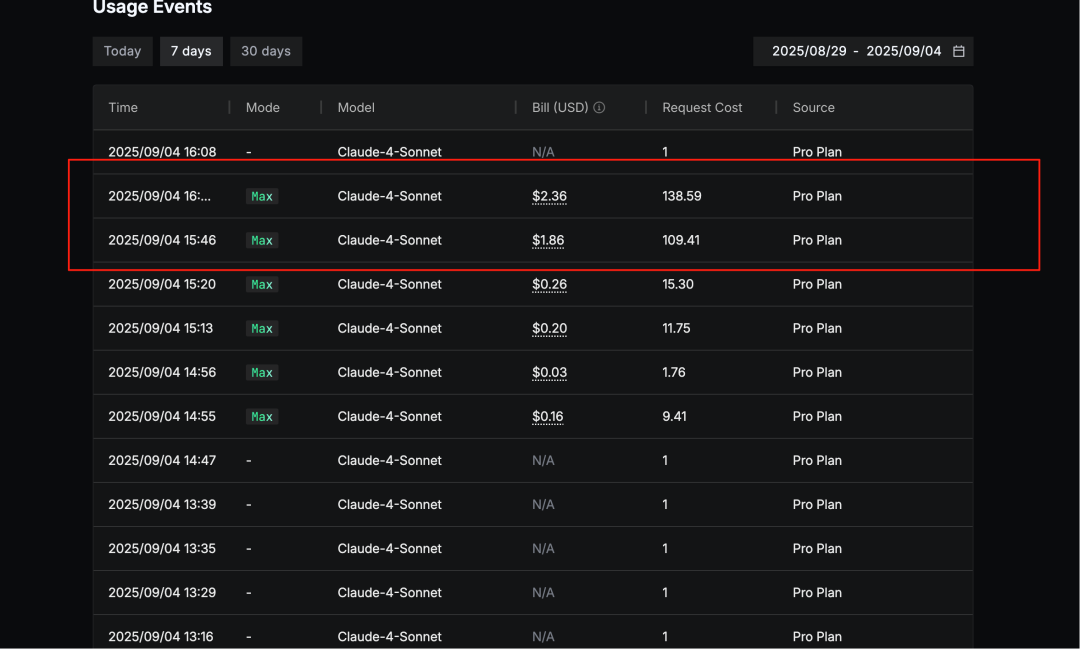The height and width of the screenshot is (649, 1080).
Task: Click the Model column header
Action: tap(356, 108)
